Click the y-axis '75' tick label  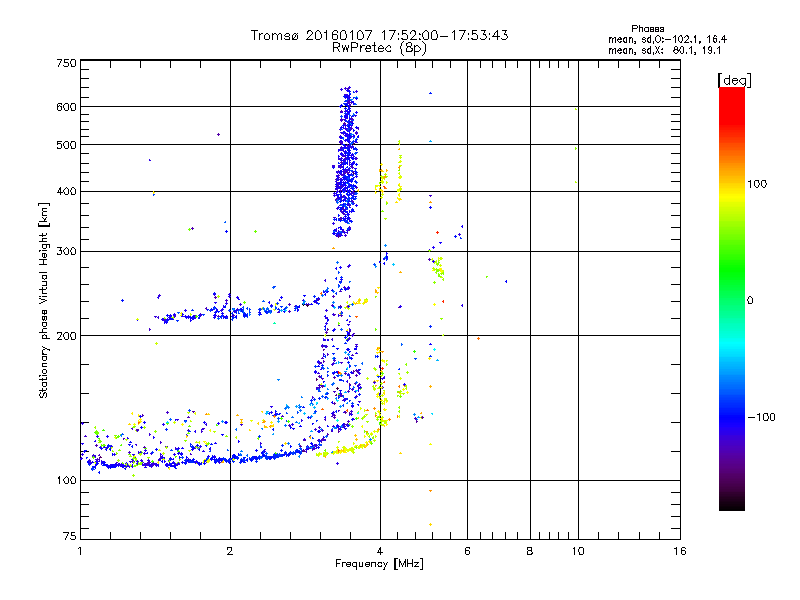pos(70,536)
